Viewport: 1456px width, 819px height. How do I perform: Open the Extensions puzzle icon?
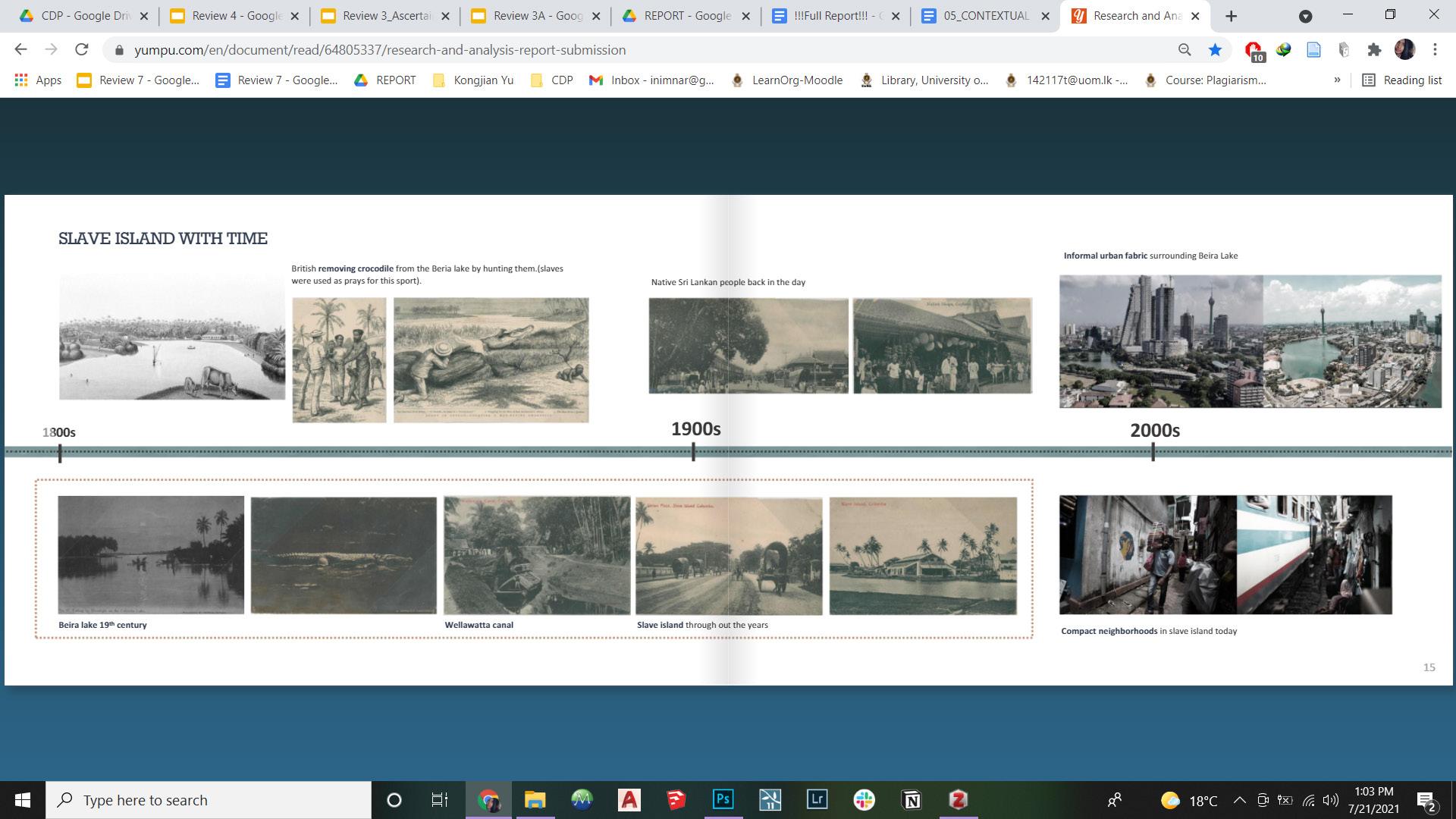coord(1374,50)
